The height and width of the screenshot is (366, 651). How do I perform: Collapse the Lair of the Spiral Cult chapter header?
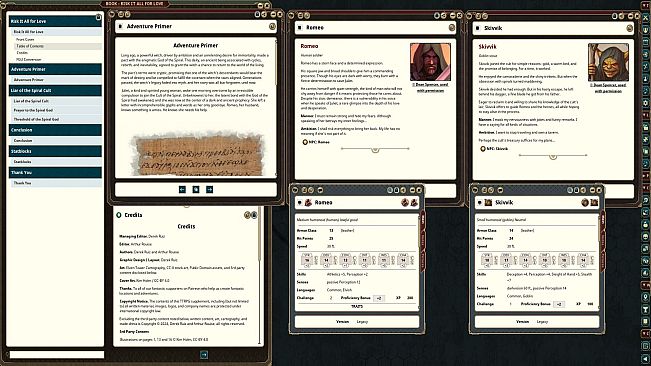point(55,90)
